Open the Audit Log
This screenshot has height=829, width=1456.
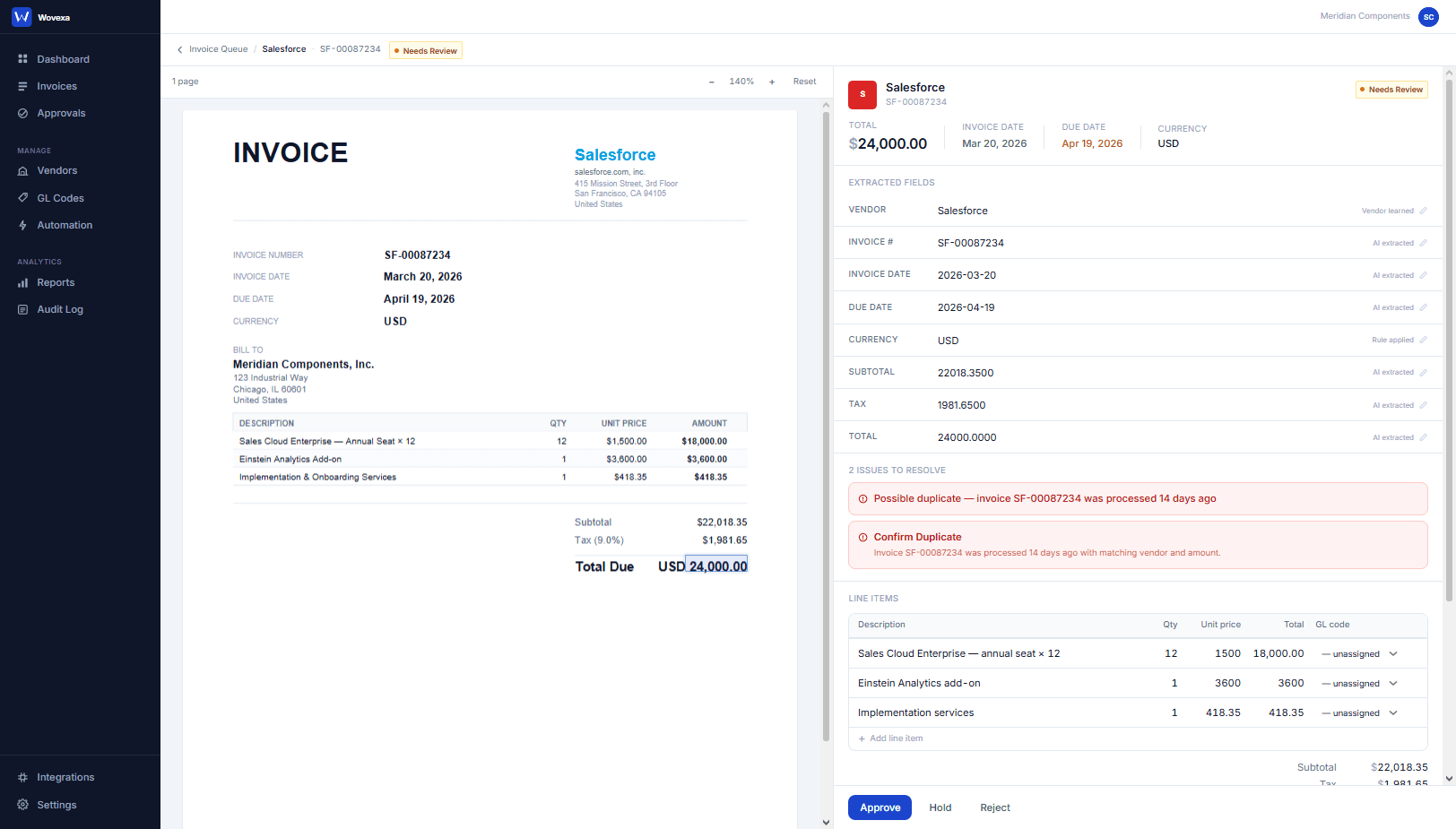[x=59, y=309]
